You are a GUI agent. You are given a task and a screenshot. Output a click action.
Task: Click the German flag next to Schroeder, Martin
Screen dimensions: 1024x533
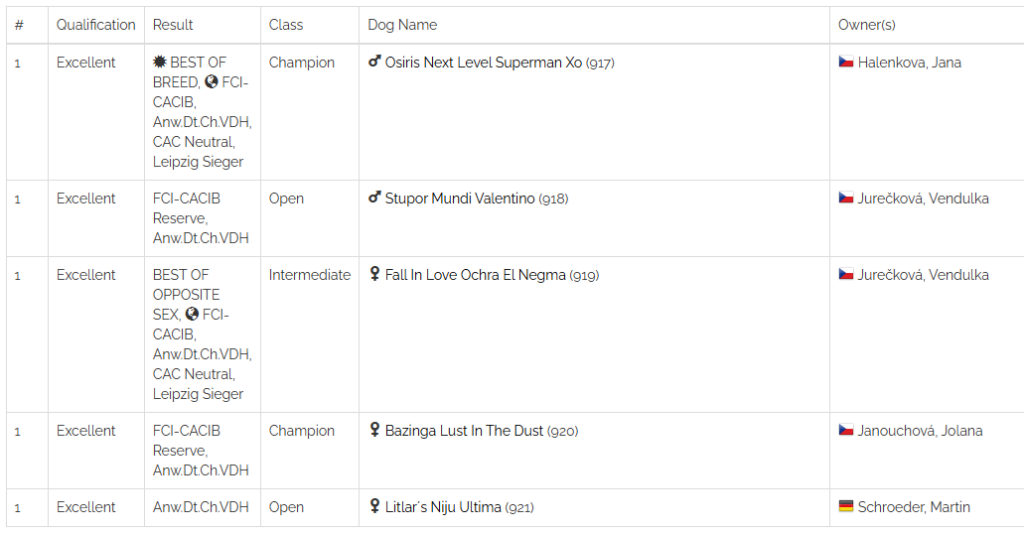846,506
